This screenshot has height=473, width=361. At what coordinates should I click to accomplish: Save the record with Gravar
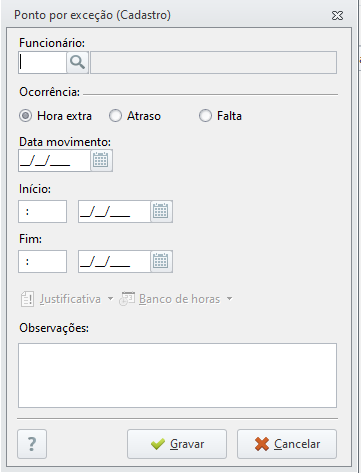pyautogui.click(x=177, y=444)
